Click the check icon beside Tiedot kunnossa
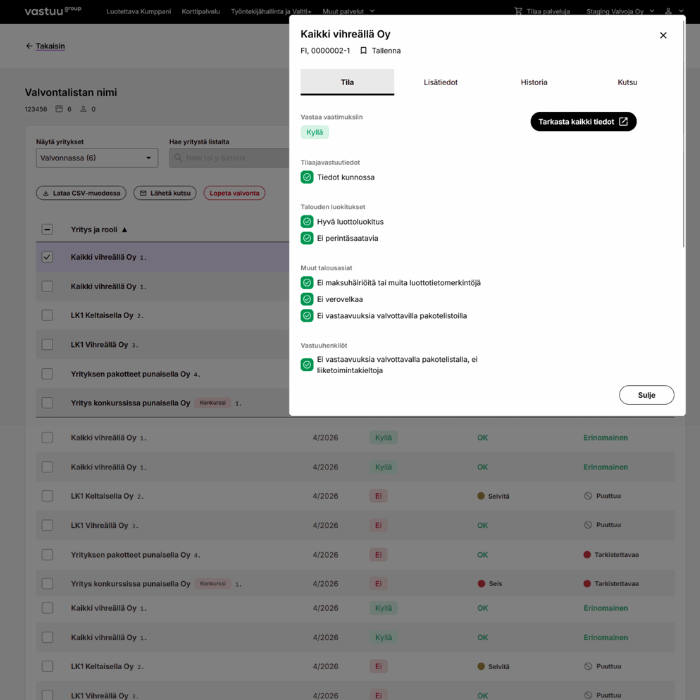The height and width of the screenshot is (700, 700). point(307,177)
